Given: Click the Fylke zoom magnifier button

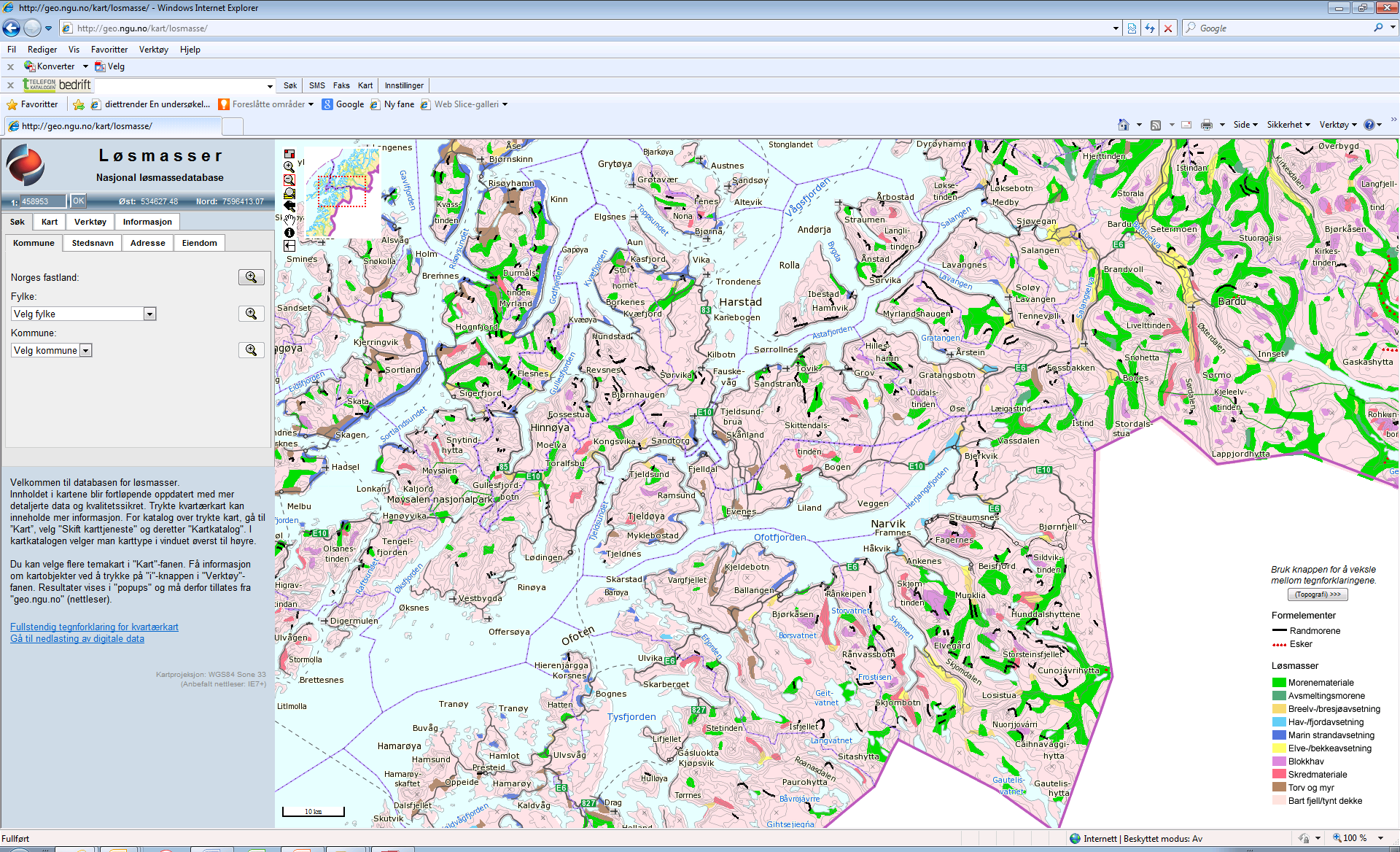Looking at the screenshot, I should [x=251, y=314].
